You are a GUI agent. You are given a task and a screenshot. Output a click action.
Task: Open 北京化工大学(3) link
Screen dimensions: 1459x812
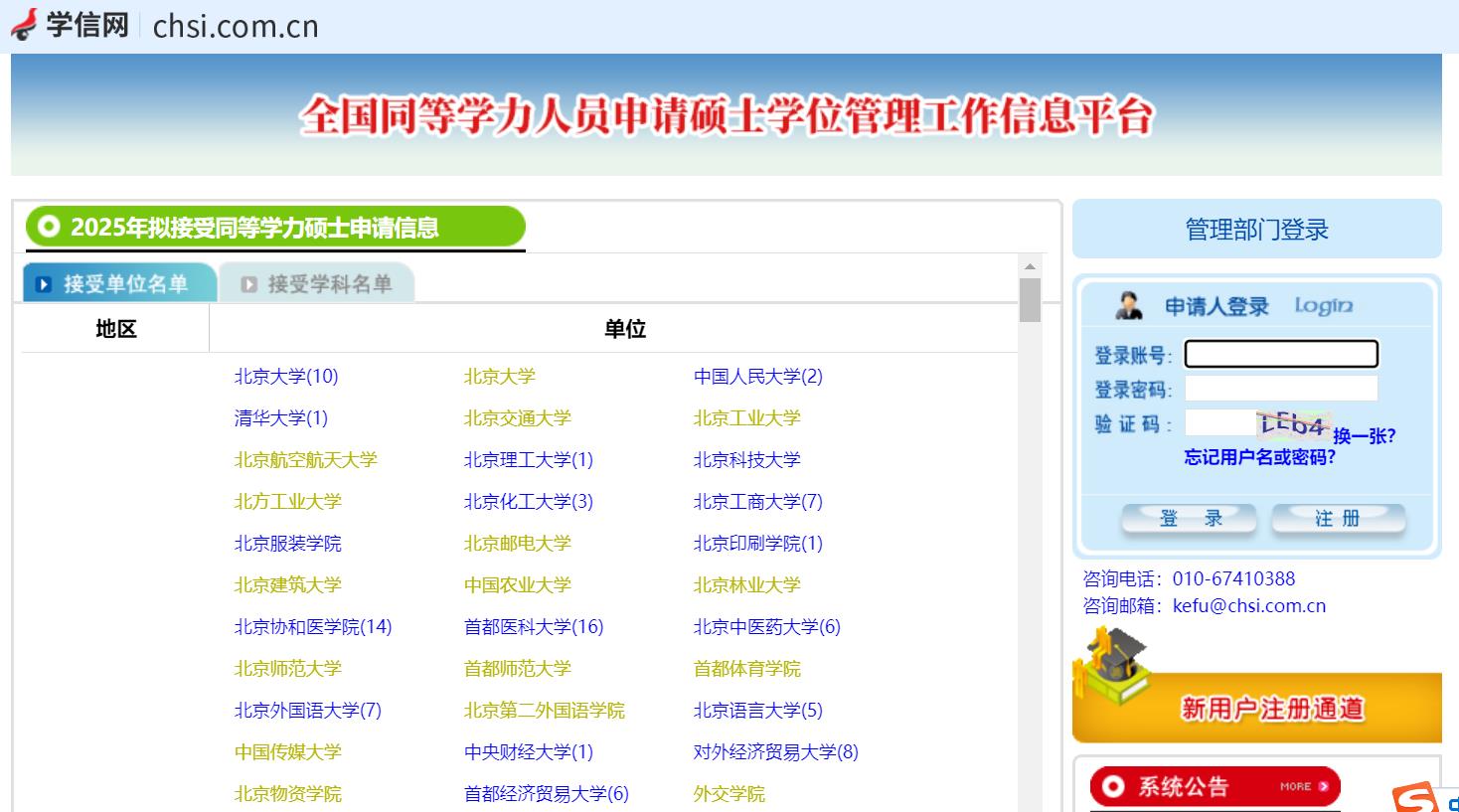click(529, 502)
